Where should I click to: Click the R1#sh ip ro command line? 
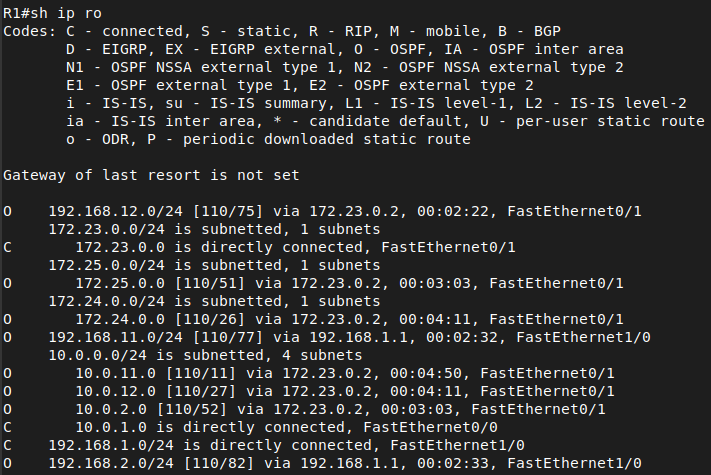click(x=52, y=13)
